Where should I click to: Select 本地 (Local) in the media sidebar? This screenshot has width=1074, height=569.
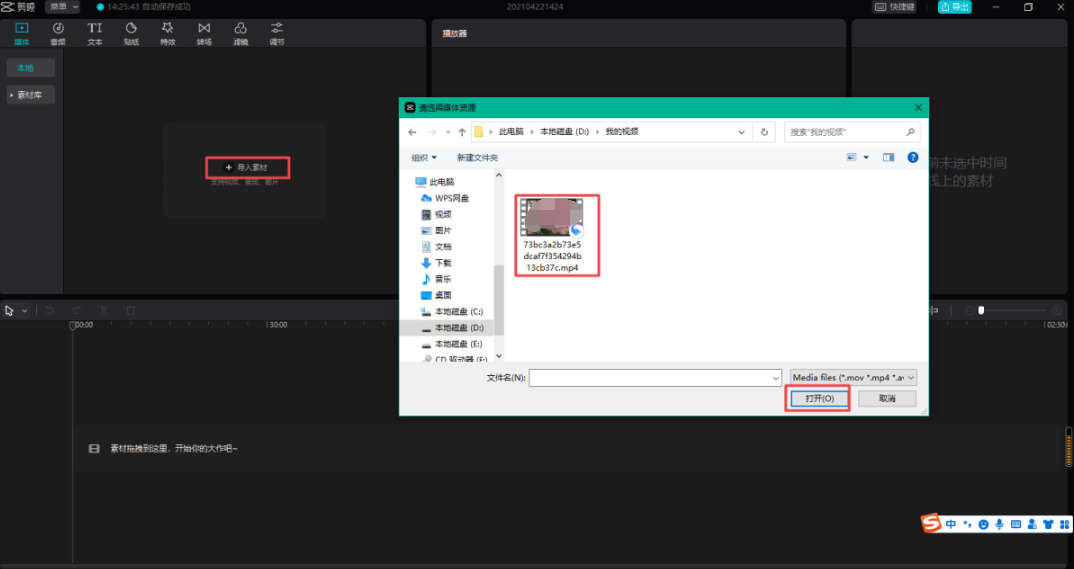tap(30, 68)
